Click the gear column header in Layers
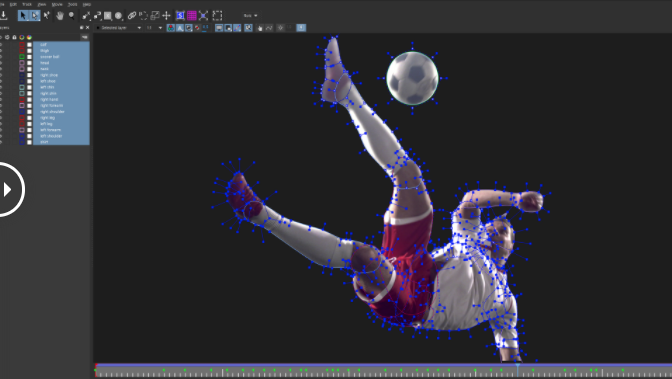The height and width of the screenshot is (379, 672). click(x=7, y=37)
